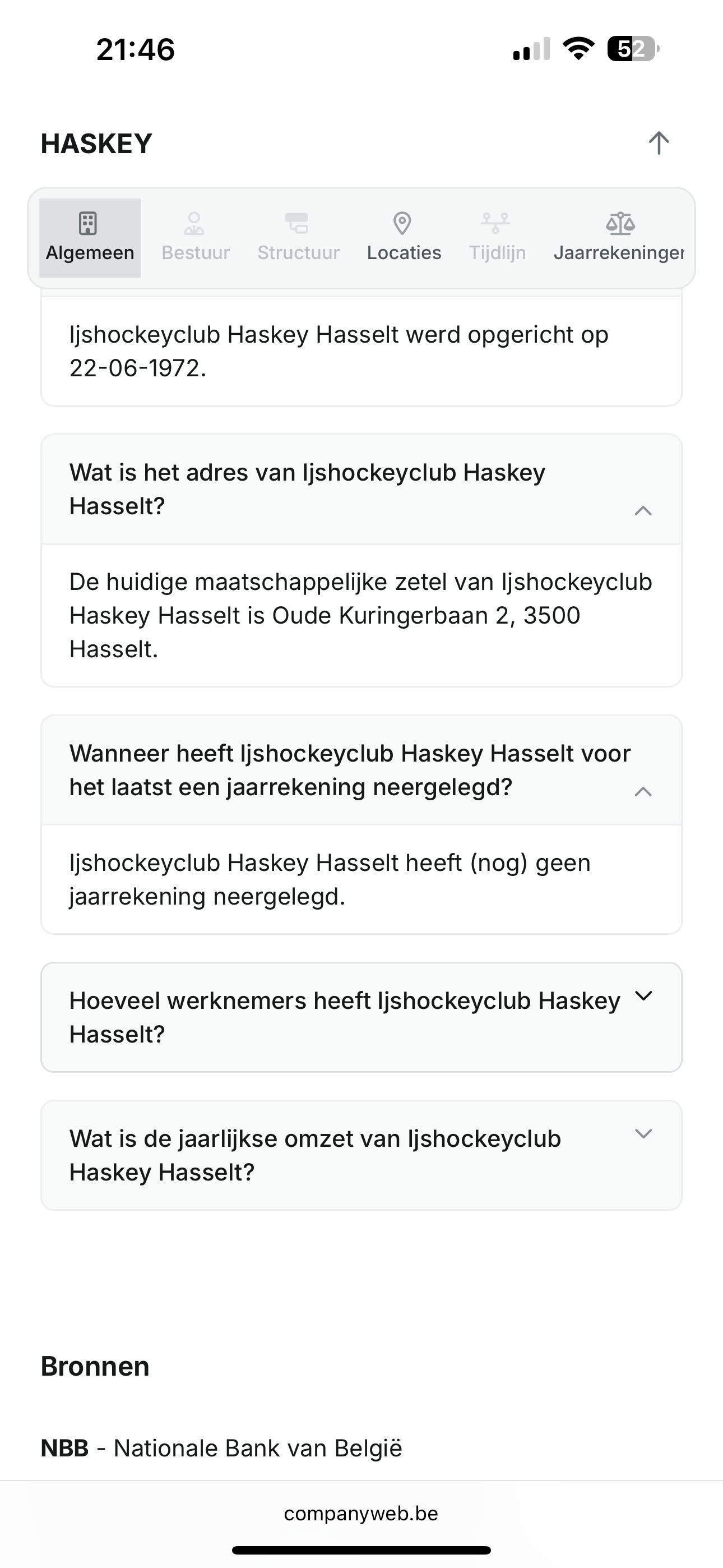Tap the HASKEY page heading
723x1568 pixels.
(x=97, y=144)
